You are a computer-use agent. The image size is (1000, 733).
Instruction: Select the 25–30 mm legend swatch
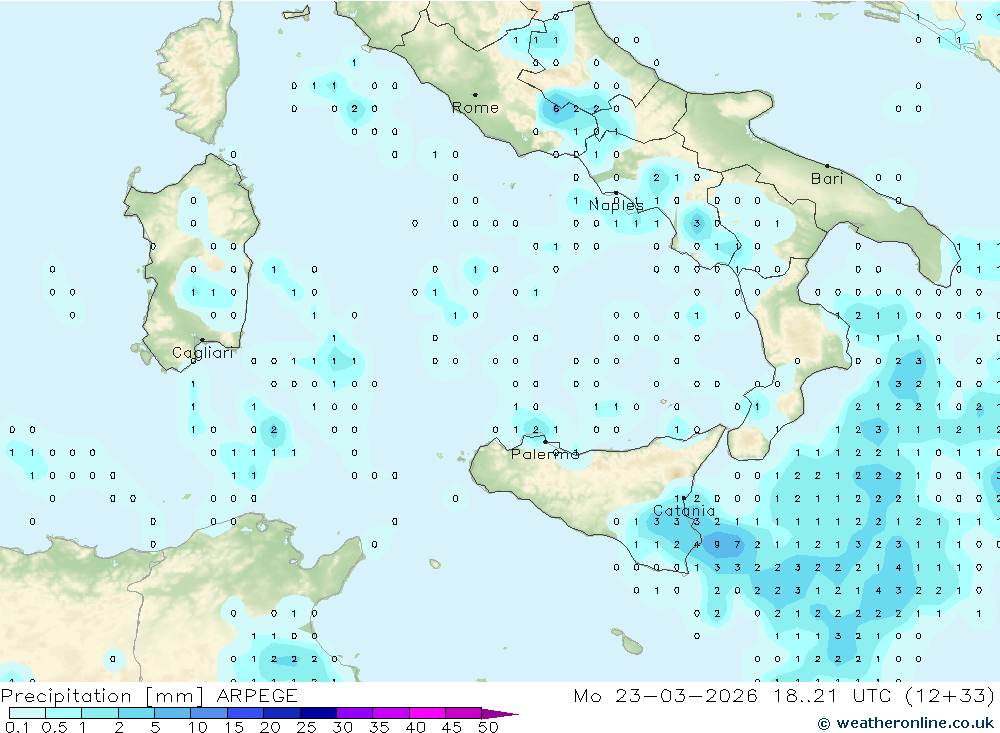pos(318,713)
